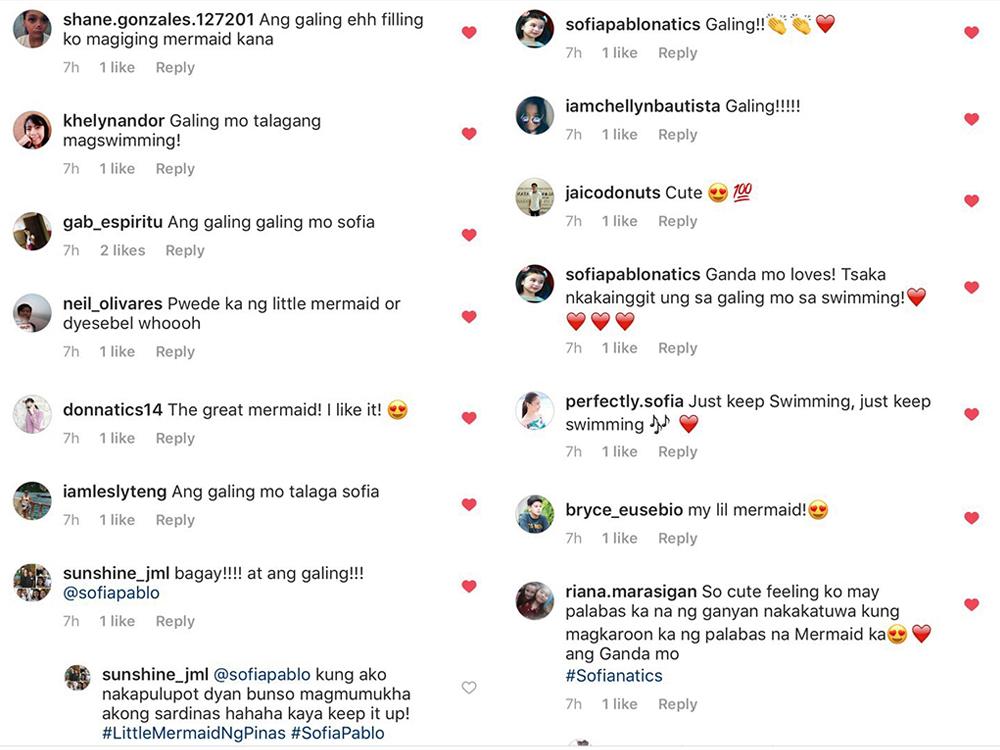Click the iamleslyteng username

click(113, 492)
